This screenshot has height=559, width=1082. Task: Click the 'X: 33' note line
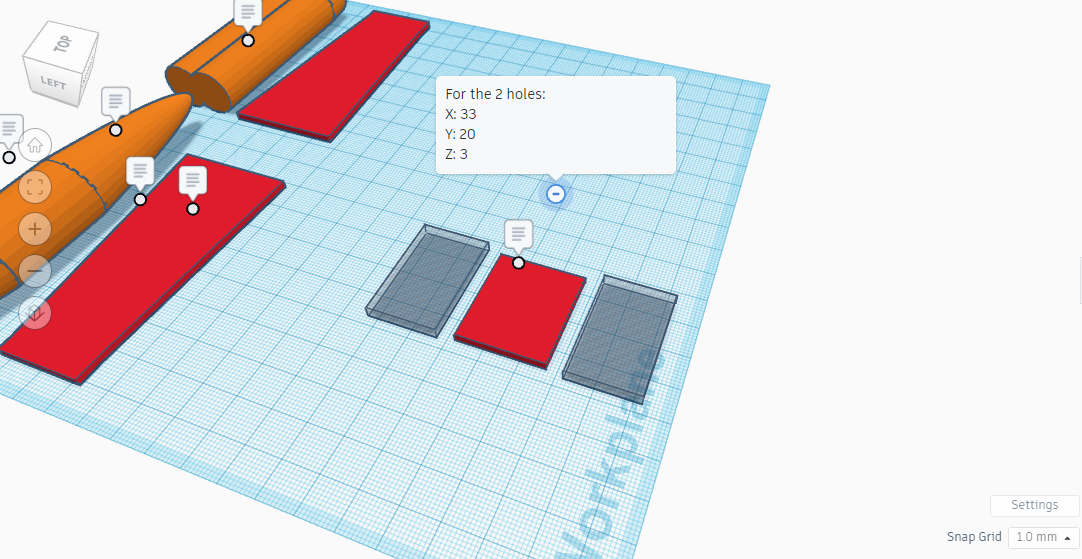(x=461, y=115)
